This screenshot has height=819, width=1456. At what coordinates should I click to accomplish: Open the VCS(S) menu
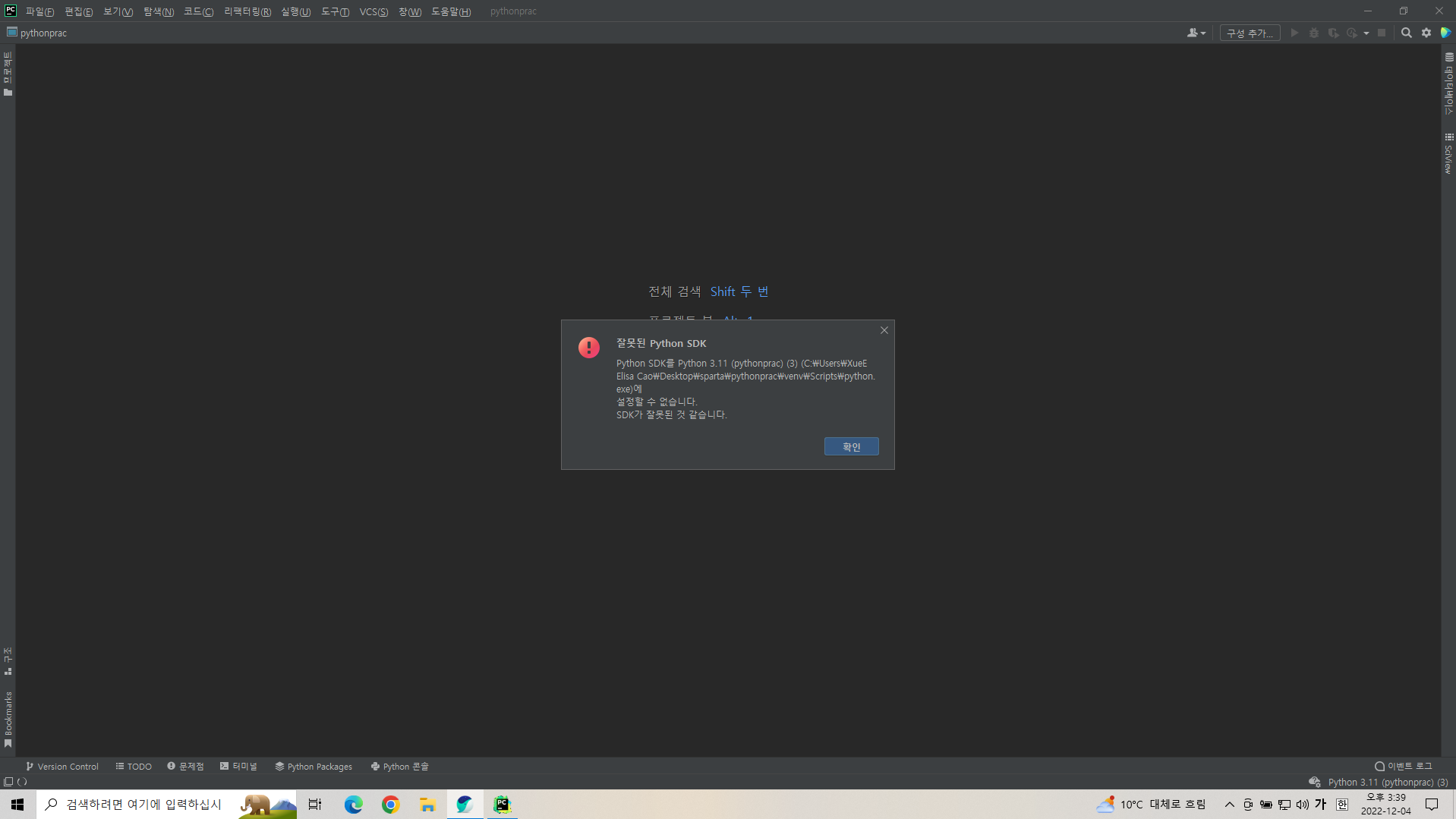tap(373, 11)
